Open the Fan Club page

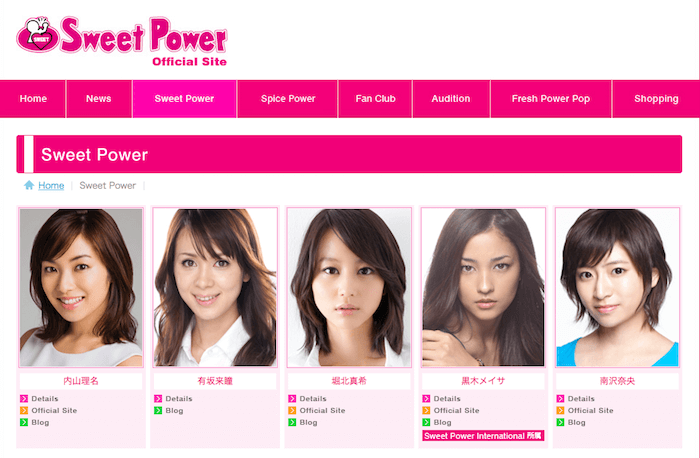[x=375, y=99]
